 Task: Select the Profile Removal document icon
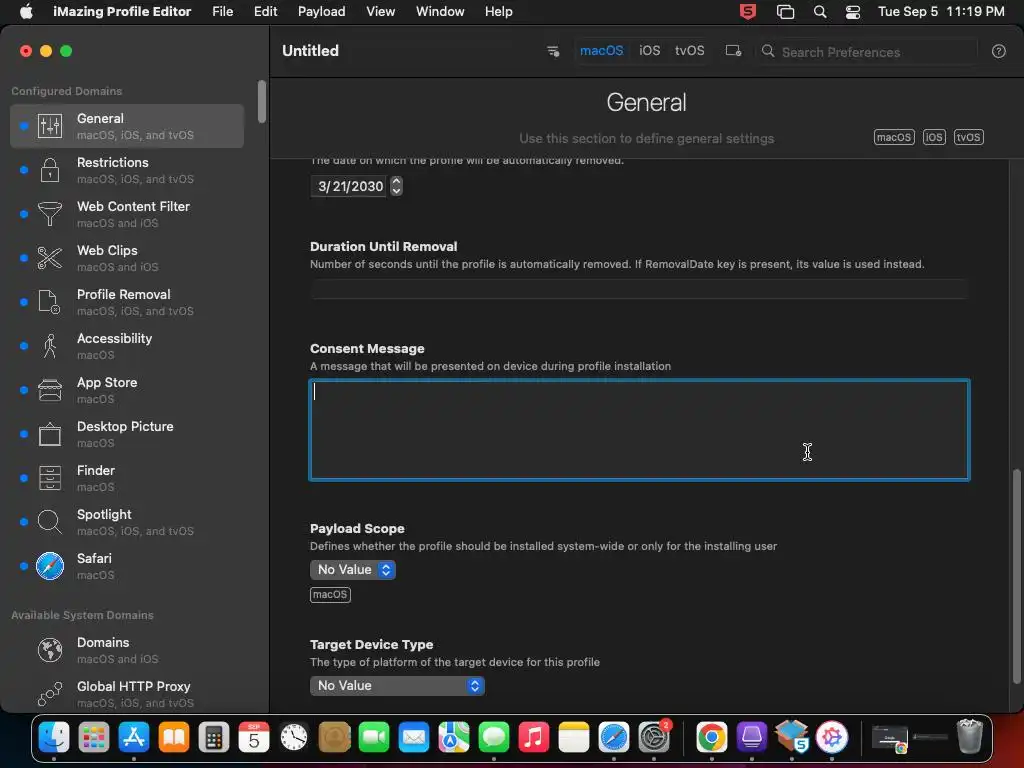click(50, 302)
